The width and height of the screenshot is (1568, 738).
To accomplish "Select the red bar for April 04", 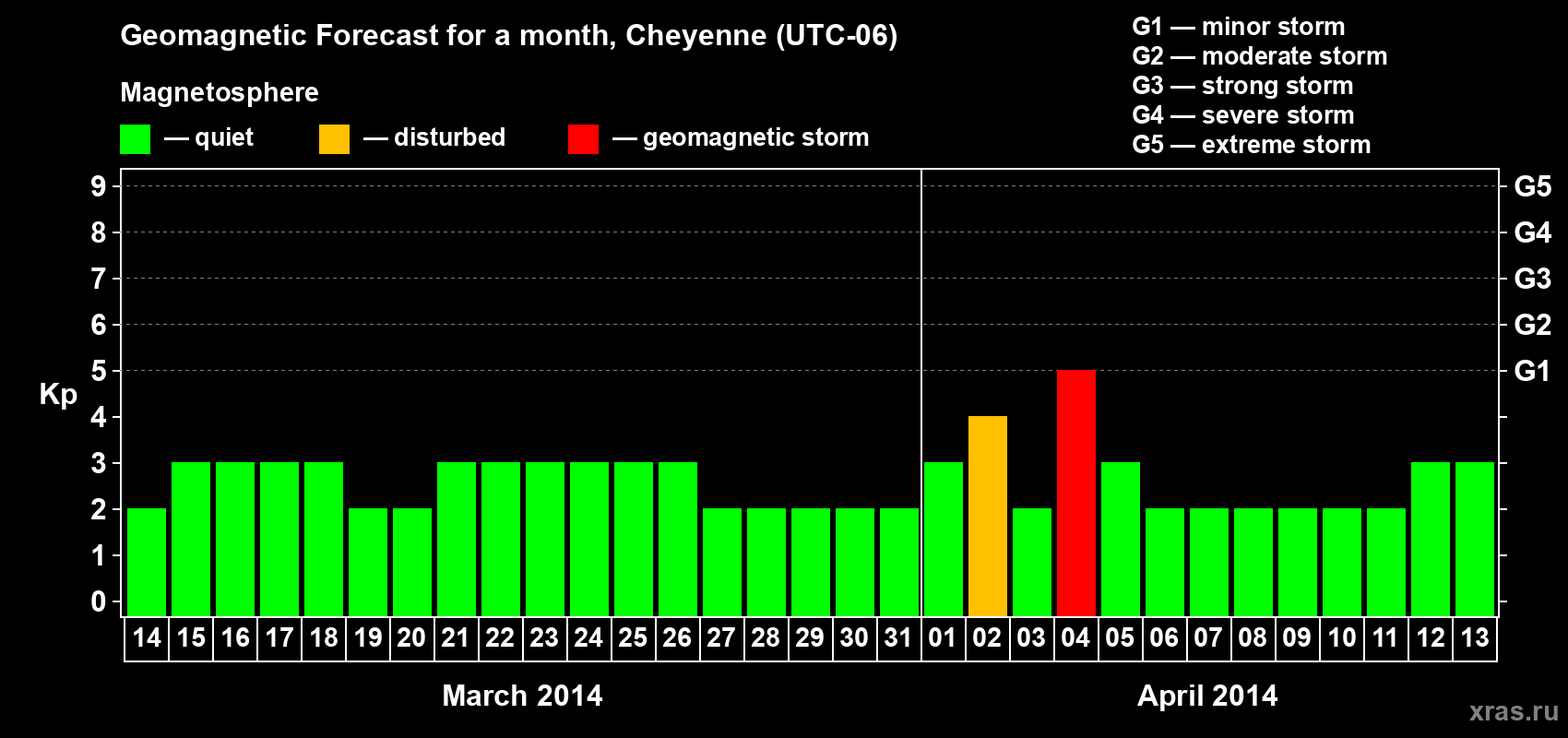I will [x=1076, y=493].
